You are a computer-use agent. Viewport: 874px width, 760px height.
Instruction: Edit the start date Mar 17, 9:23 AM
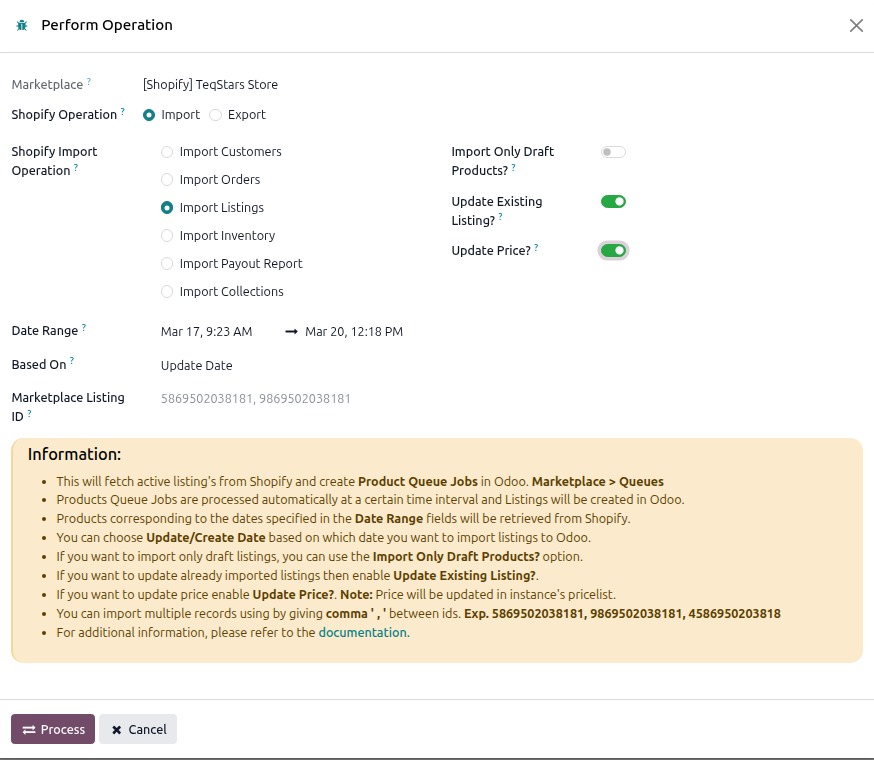pos(207,332)
